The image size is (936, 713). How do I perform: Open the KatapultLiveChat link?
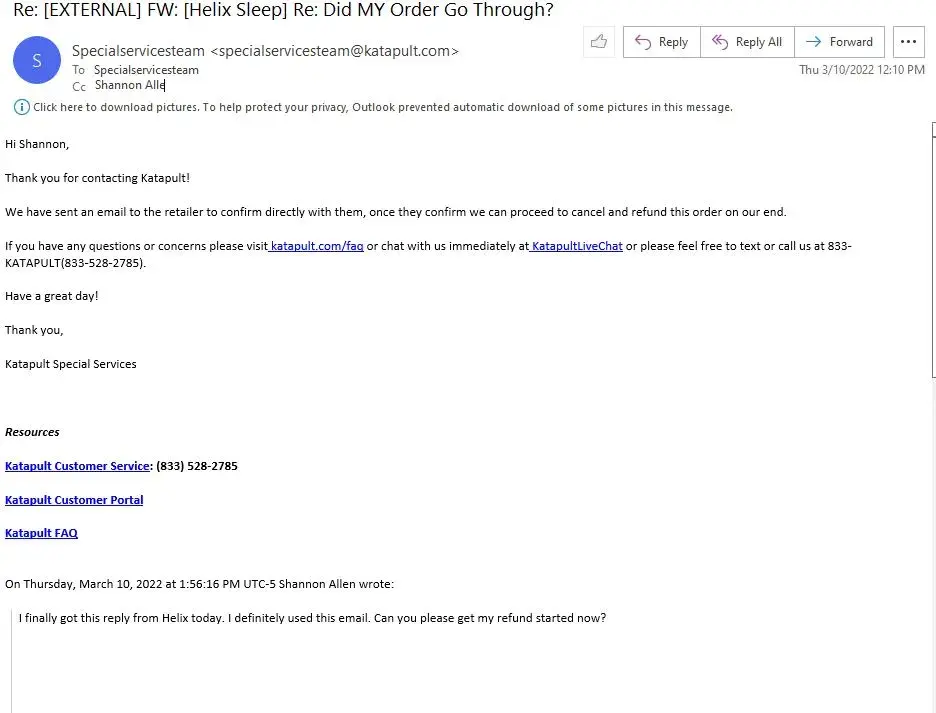click(x=576, y=246)
